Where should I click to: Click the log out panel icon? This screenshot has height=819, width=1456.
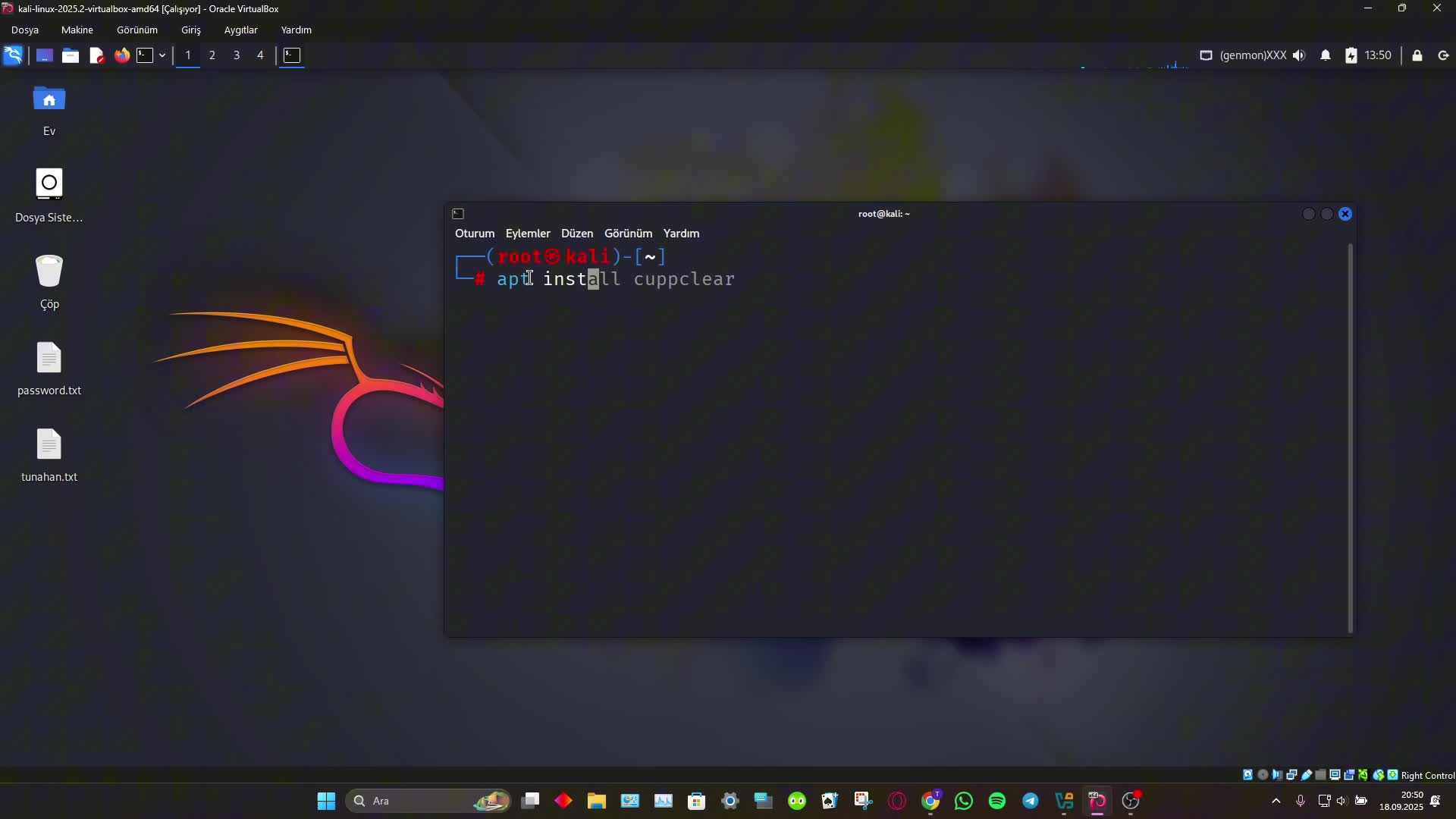coord(1443,55)
